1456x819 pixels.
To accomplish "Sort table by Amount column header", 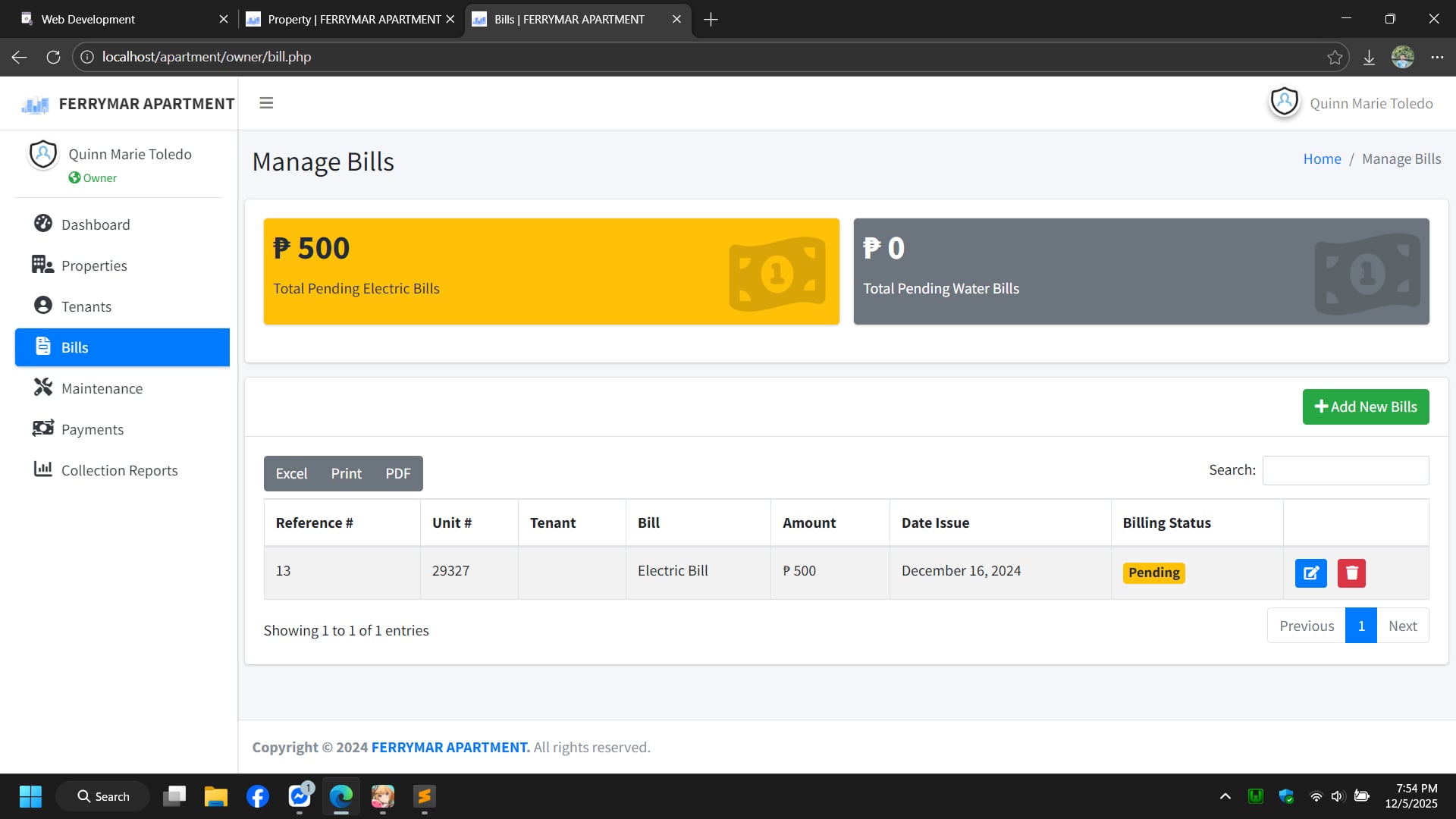I will [x=808, y=522].
